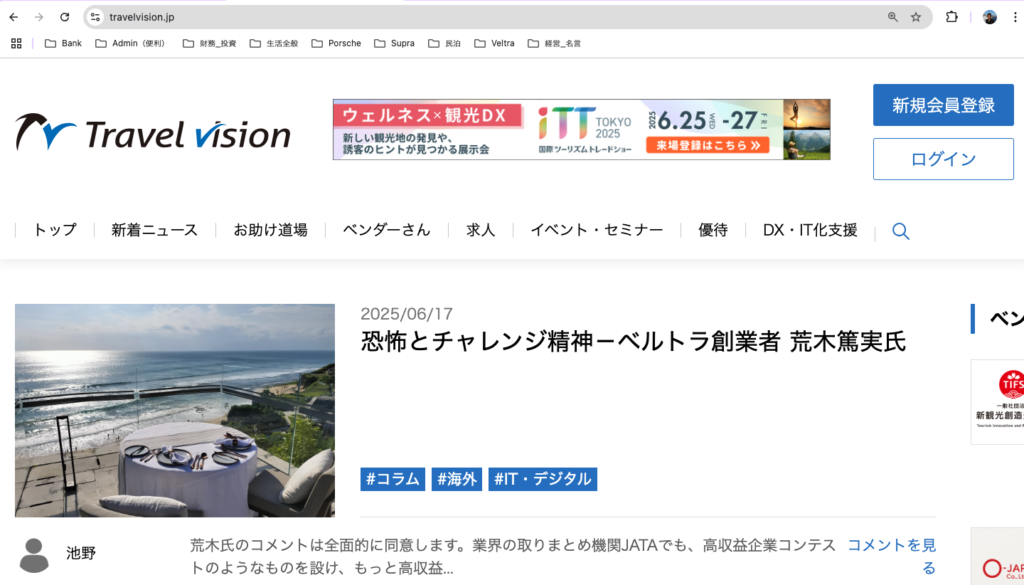This screenshot has height=585, width=1024.
Task: Open the 経営_名言 bookmark folder
Action: [x=554, y=43]
